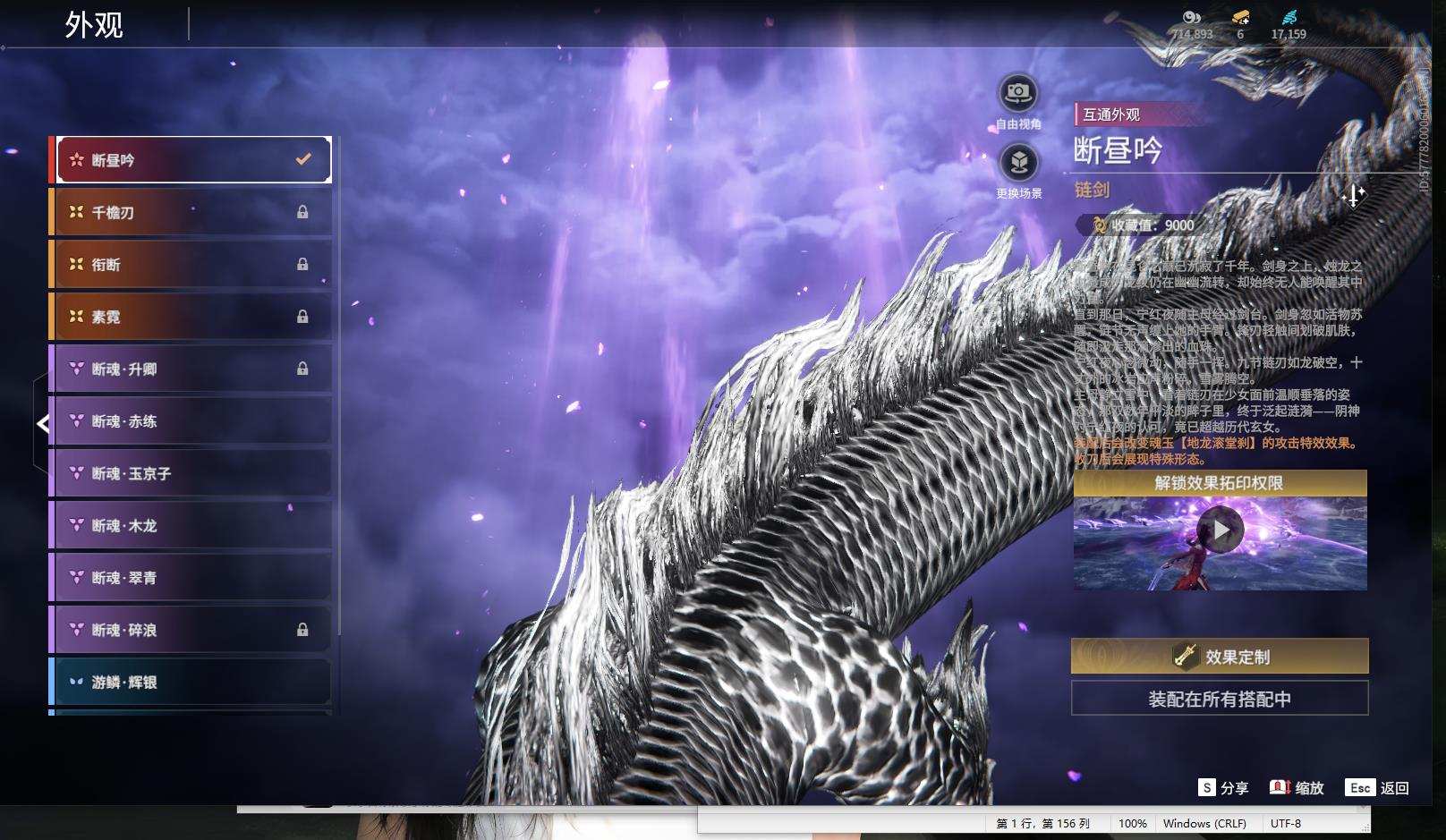Click the 17,159 currency amount

[1289, 34]
